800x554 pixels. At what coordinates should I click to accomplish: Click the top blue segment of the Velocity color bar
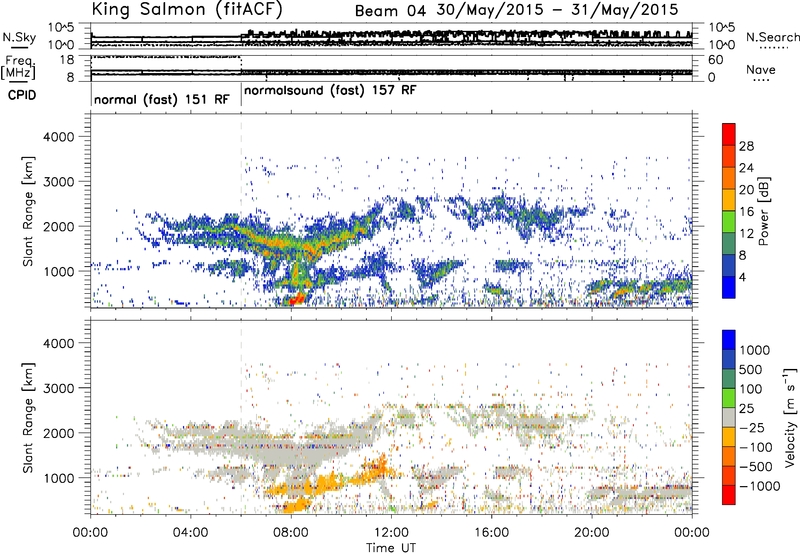729,340
